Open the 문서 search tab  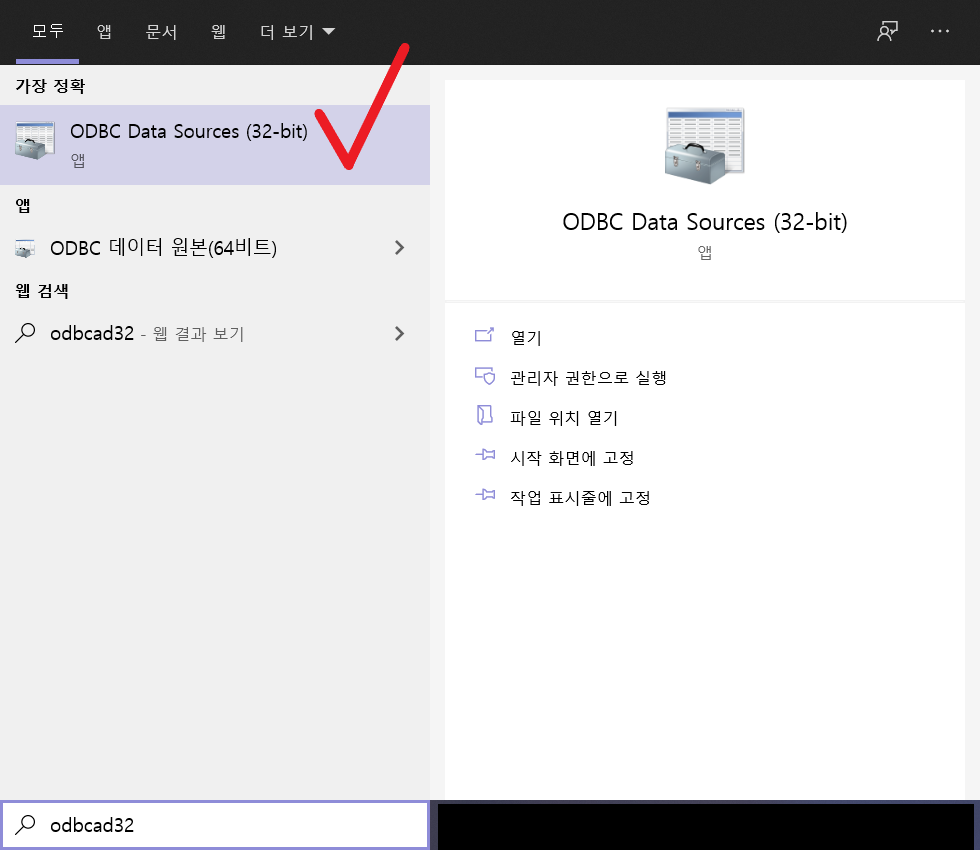[161, 31]
